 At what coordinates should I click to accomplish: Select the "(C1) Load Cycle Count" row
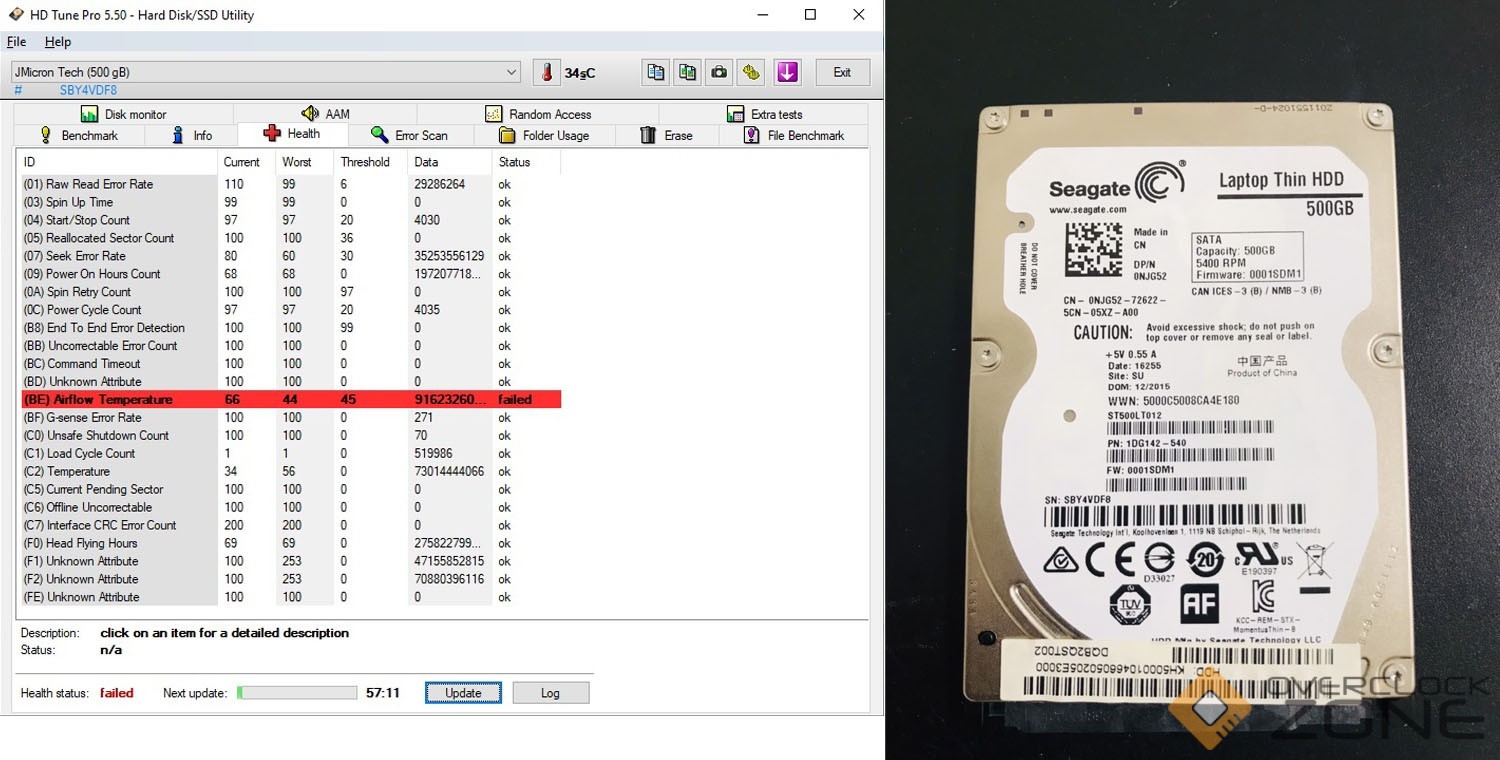click(x=290, y=454)
